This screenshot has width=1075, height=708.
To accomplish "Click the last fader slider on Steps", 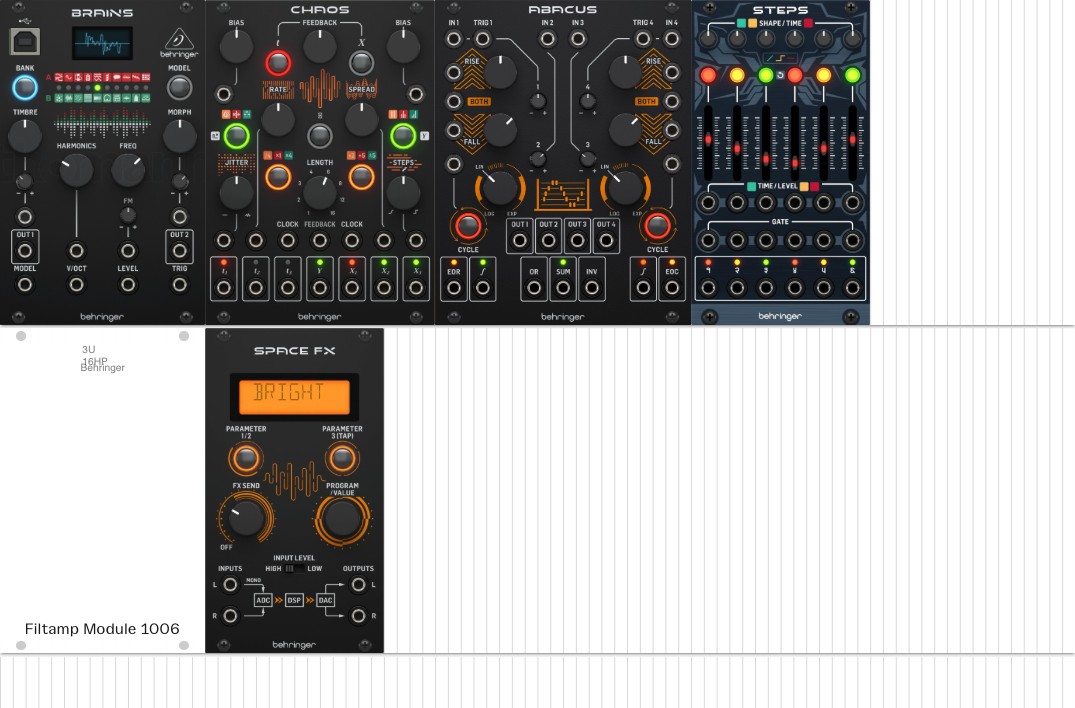I will click(852, 140).
